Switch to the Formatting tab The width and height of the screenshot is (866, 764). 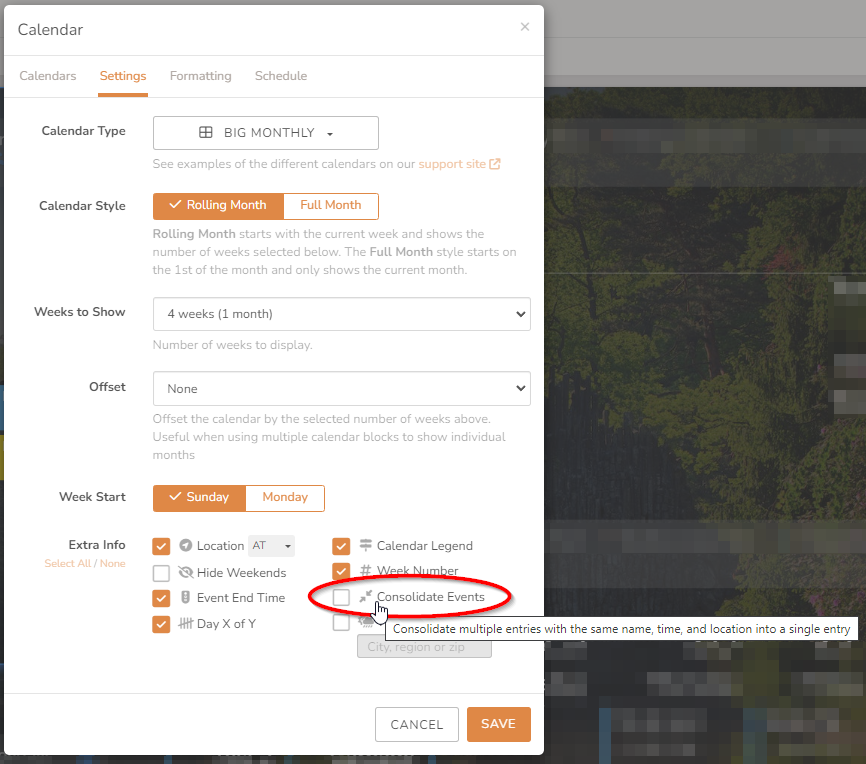pos(200,75)
